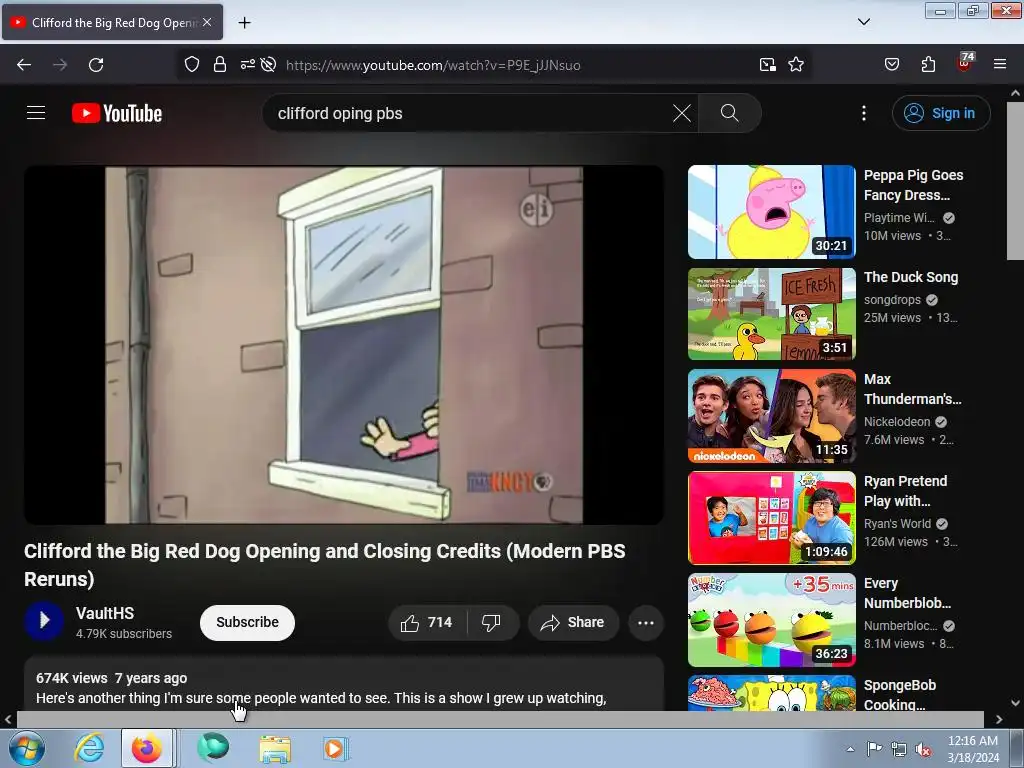List all tabs dropdown arrow
This screenshot has height=768, width=1024.
864,22
